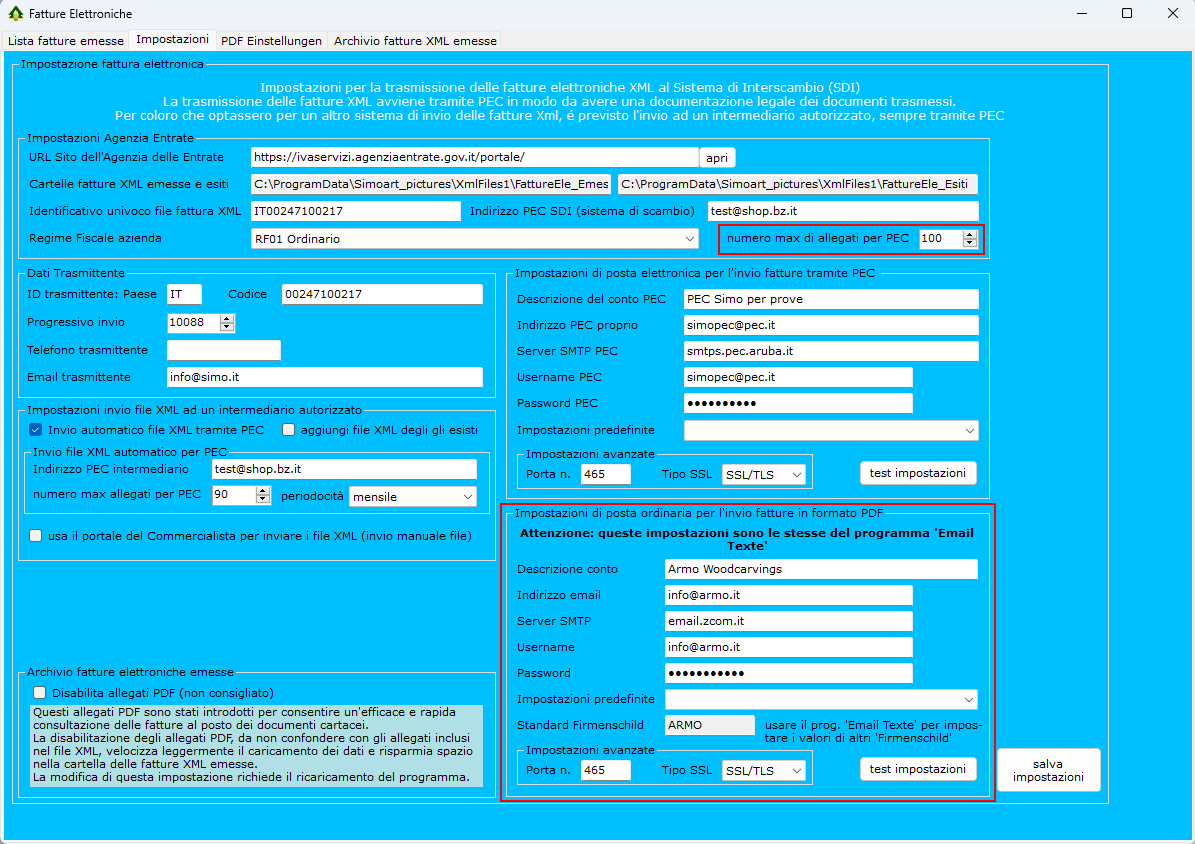Focus the Email trasmittente field

(x=325, y=377)
